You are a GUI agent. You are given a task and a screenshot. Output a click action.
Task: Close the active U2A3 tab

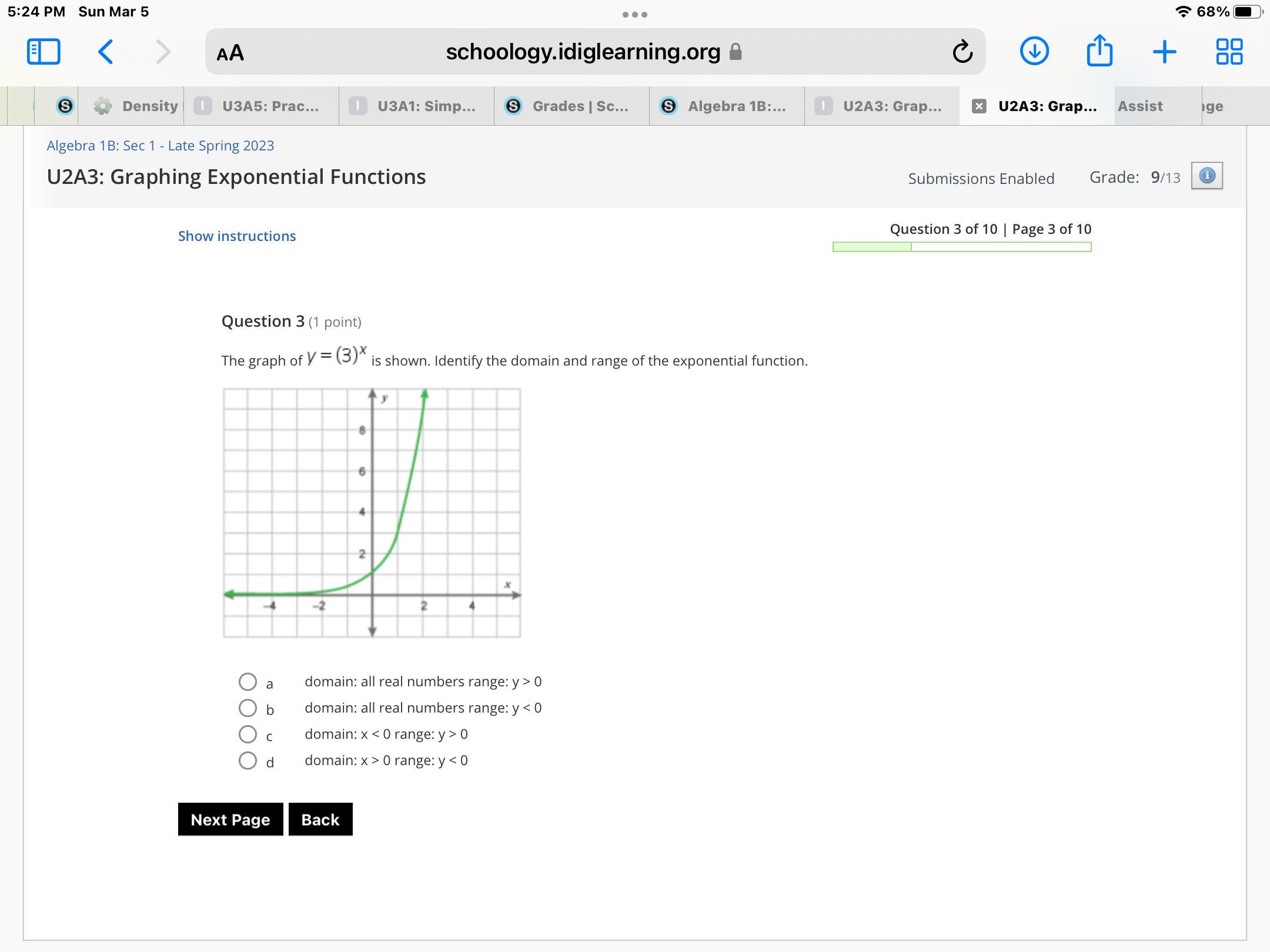pyautogui.click(x=979, y=106)
